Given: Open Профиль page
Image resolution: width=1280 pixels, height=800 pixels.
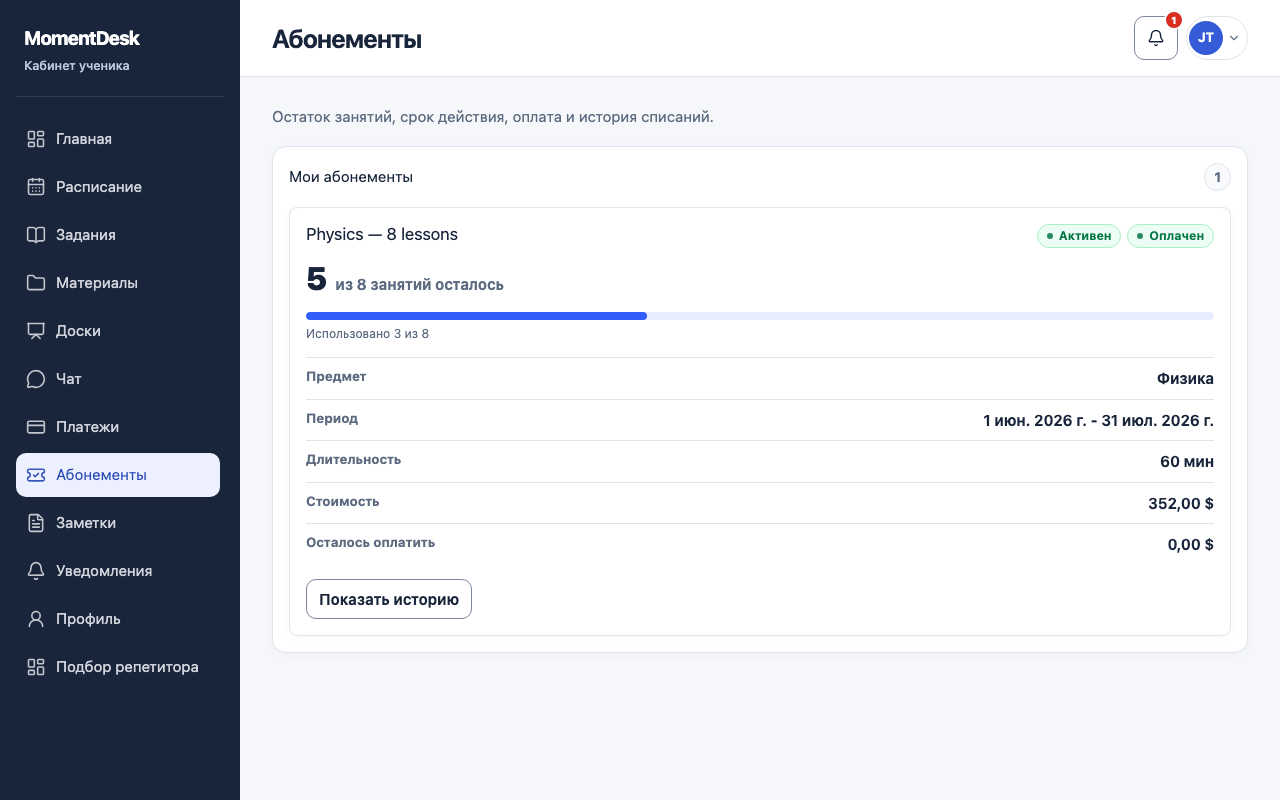Looking at the screenshot, I should click(118, 619).
